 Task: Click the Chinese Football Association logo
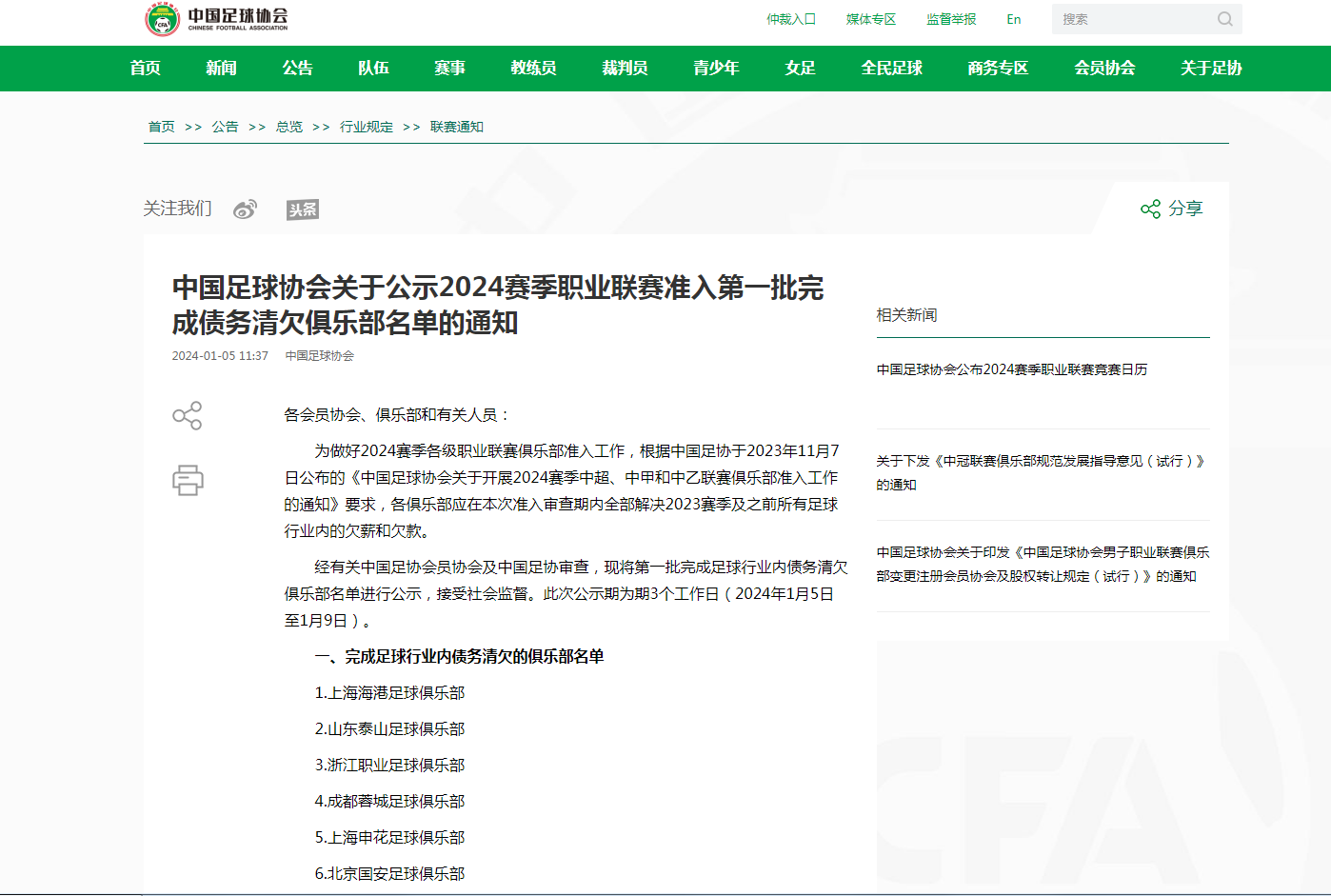[216, 19]
